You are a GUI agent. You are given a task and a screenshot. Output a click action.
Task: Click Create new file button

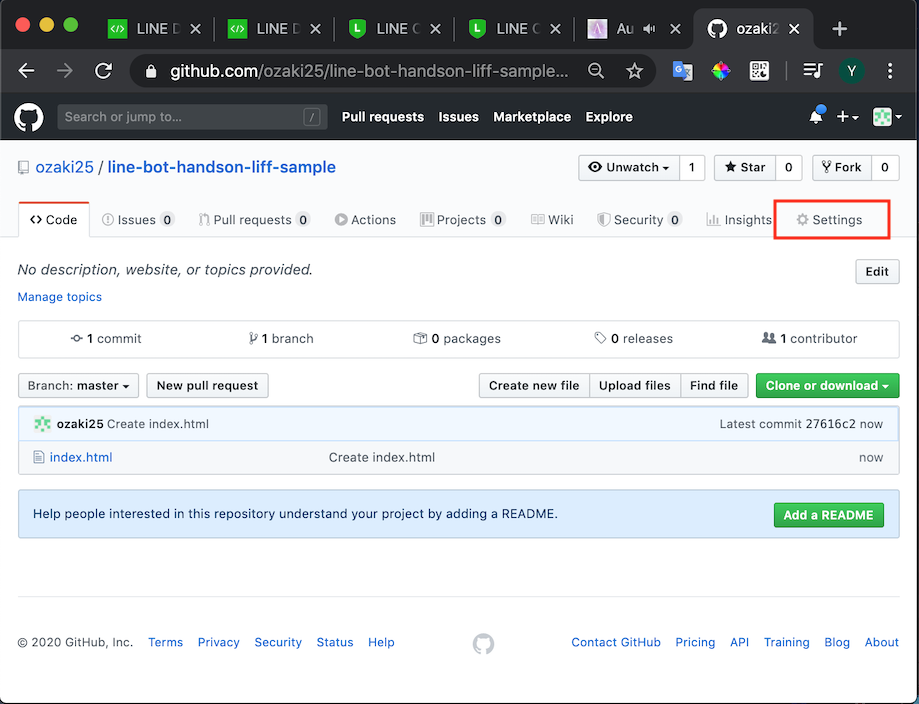(534, 386)
